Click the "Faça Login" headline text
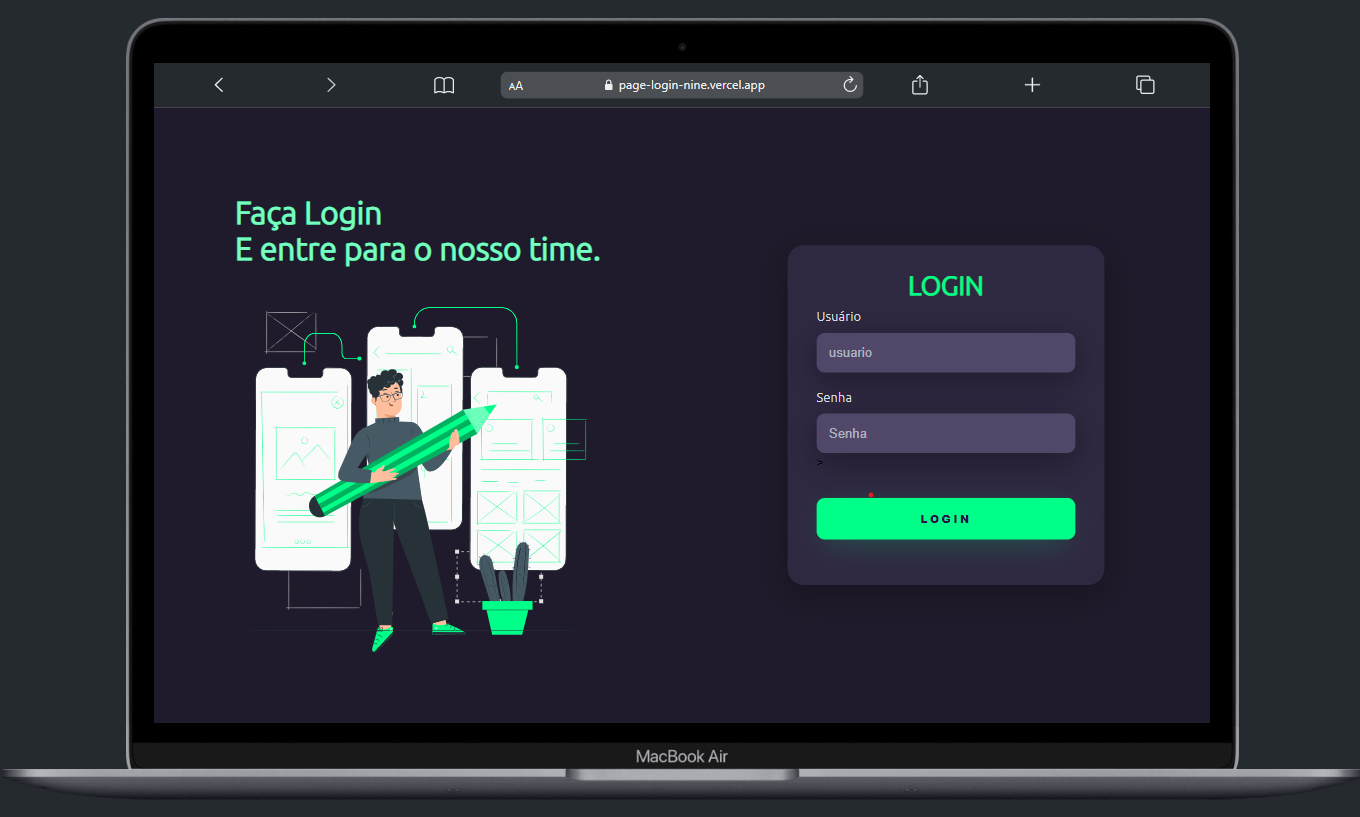 [308, 213]
